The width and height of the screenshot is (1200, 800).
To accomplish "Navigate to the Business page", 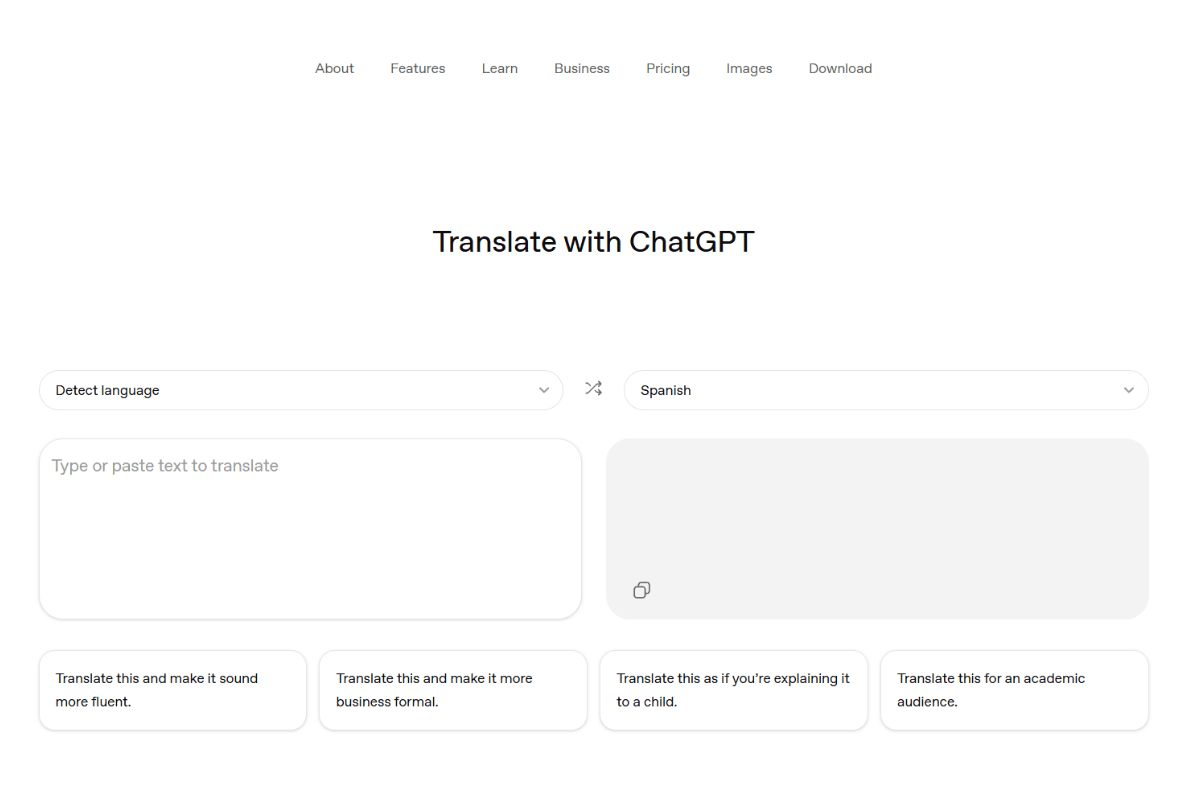I will pos(581,68).
